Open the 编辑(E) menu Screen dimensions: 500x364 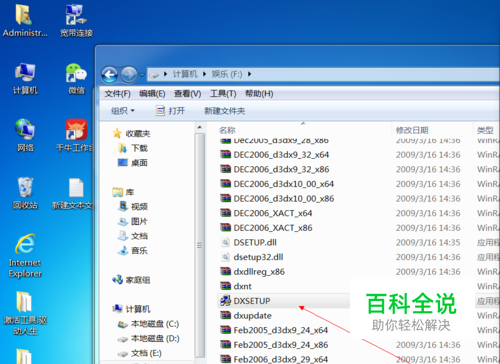pos(152,94)
